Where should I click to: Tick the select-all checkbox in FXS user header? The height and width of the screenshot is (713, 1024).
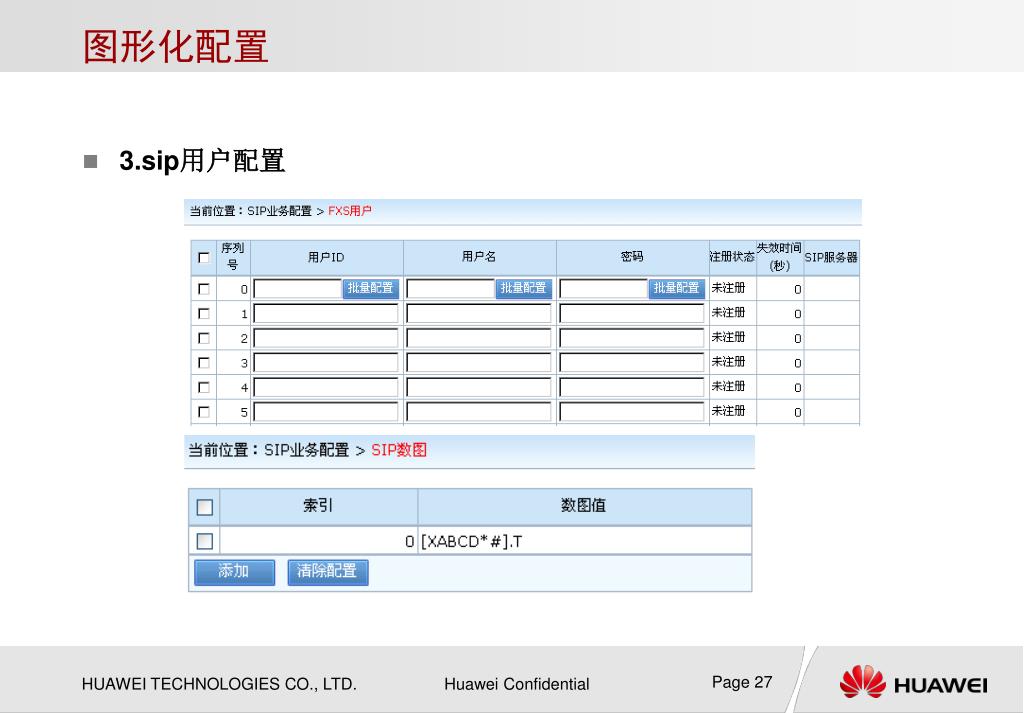coord(204,258)
